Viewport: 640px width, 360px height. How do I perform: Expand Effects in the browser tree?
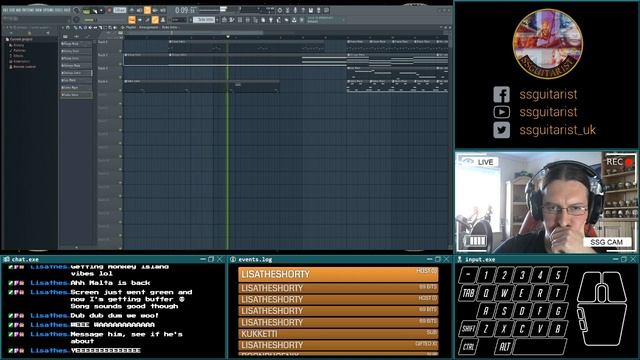tap(16, 56)
